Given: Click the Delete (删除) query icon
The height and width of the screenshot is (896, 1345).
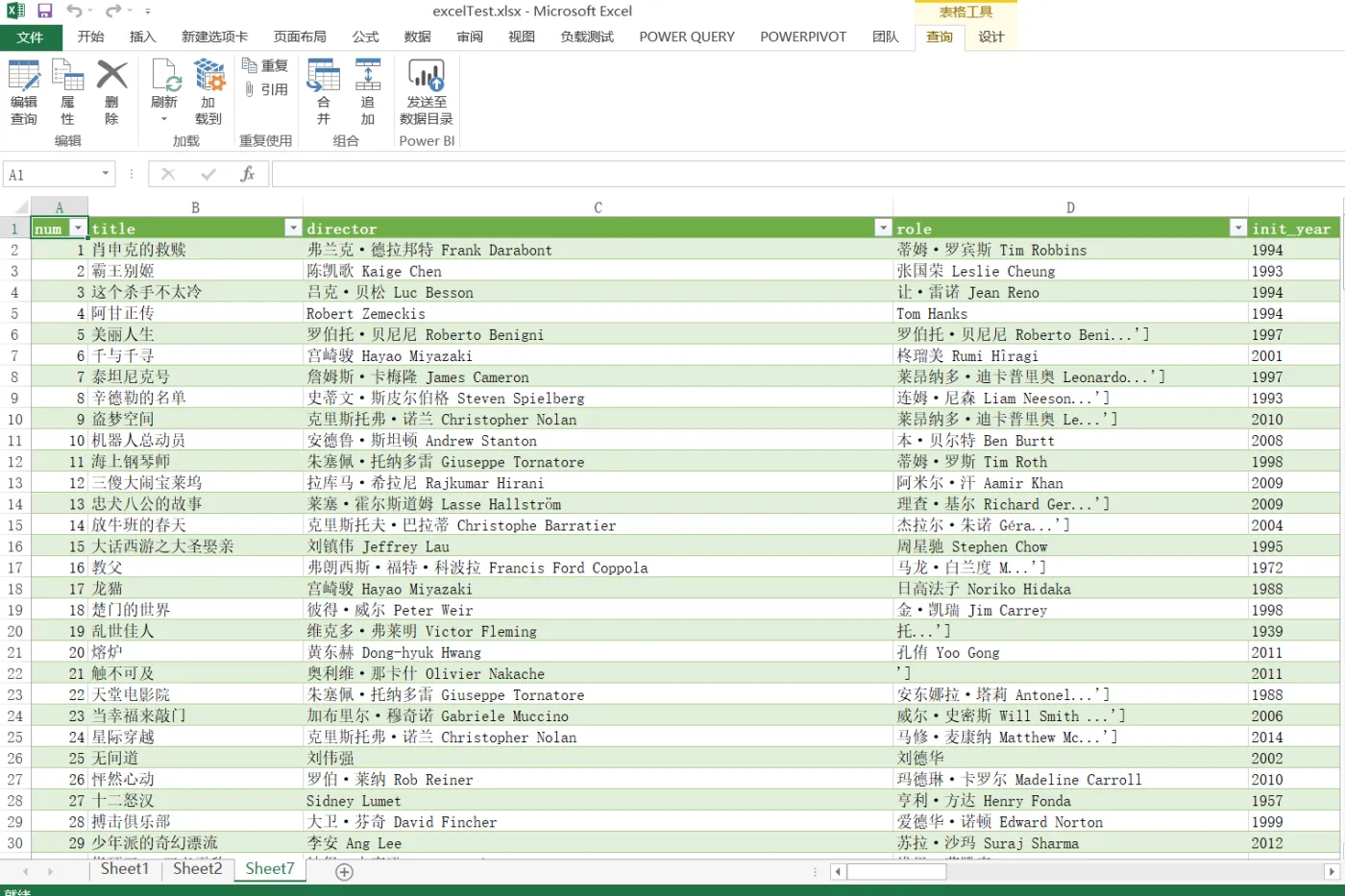Looking at the screenshot, I should 111,92.
